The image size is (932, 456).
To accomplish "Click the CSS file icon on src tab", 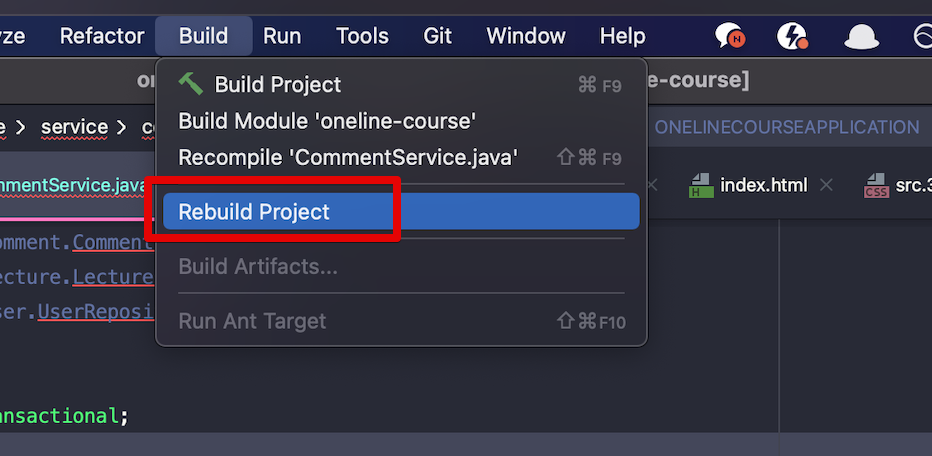I will (x=877, y=185).
